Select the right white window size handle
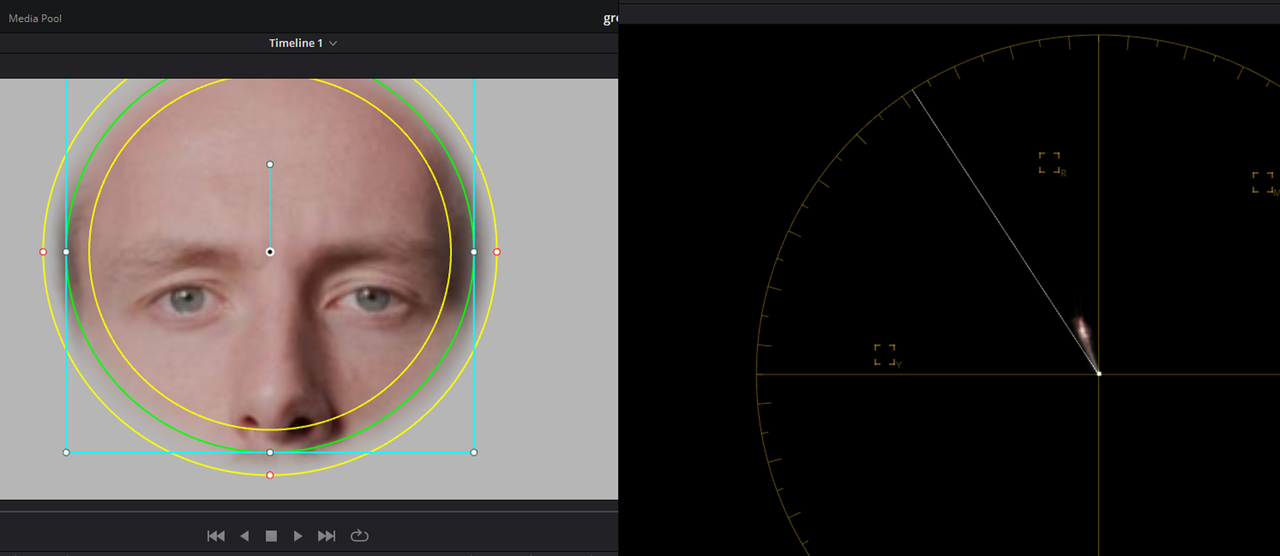 point(474,252)
